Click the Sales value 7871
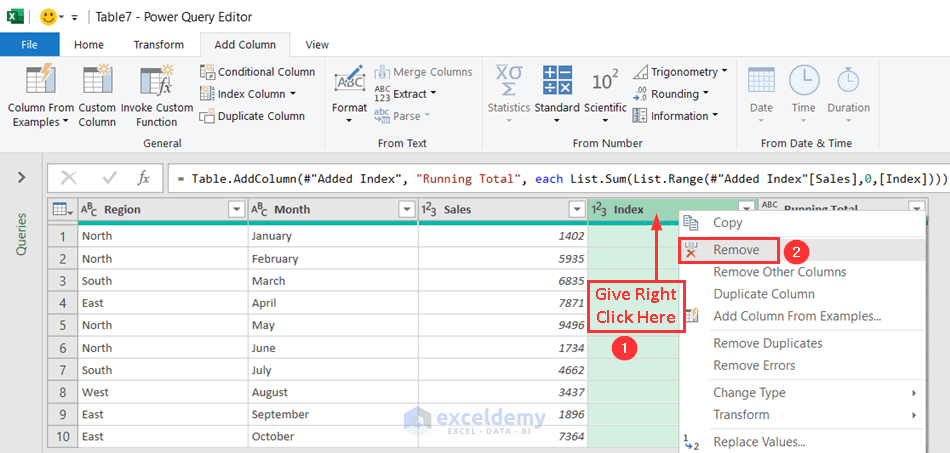 pyautogui.click(x=503, y=303)
